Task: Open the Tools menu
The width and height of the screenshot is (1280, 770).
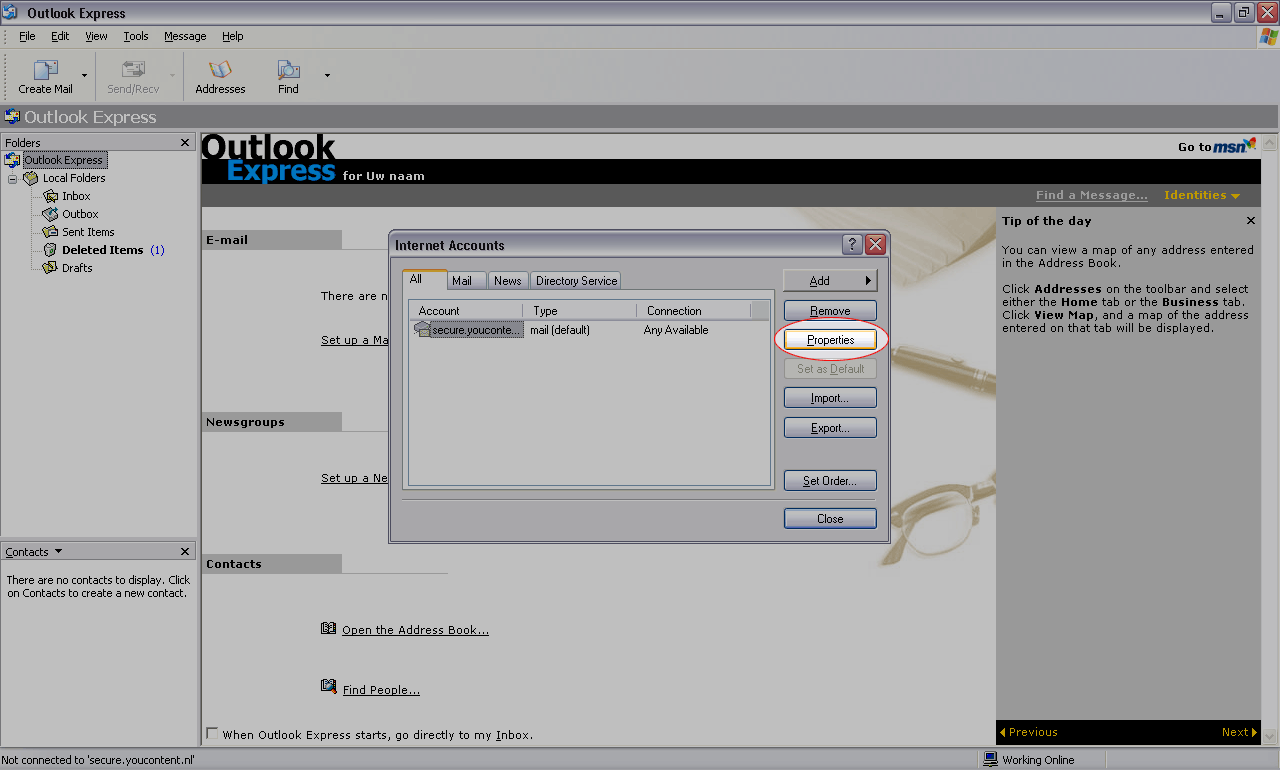Action: tap(136, 36)
